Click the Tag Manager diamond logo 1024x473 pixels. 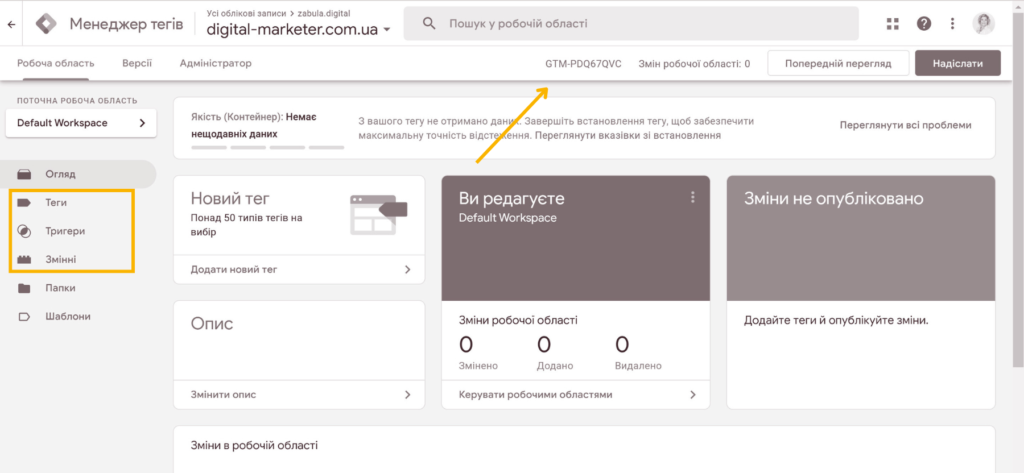point(46,24)
